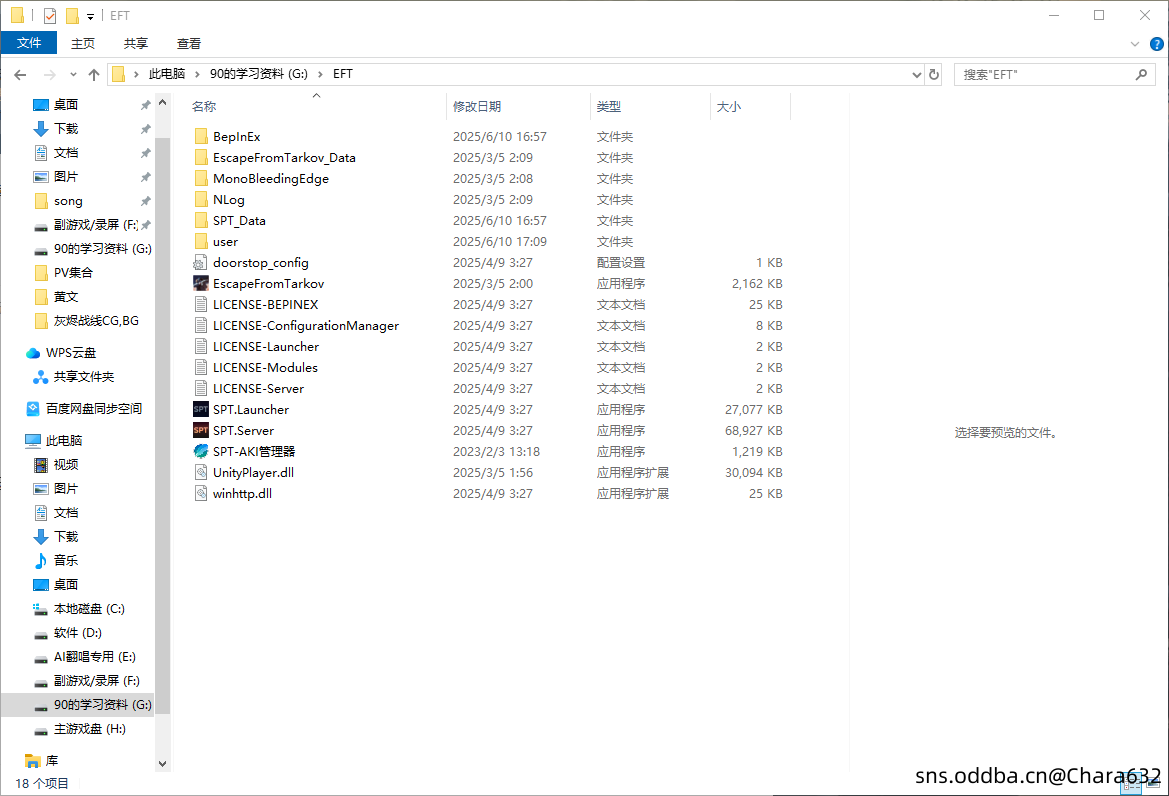Open the song folder in sidebar
1169x796 pixels.
pyautogui.click(x=68, y=201)
